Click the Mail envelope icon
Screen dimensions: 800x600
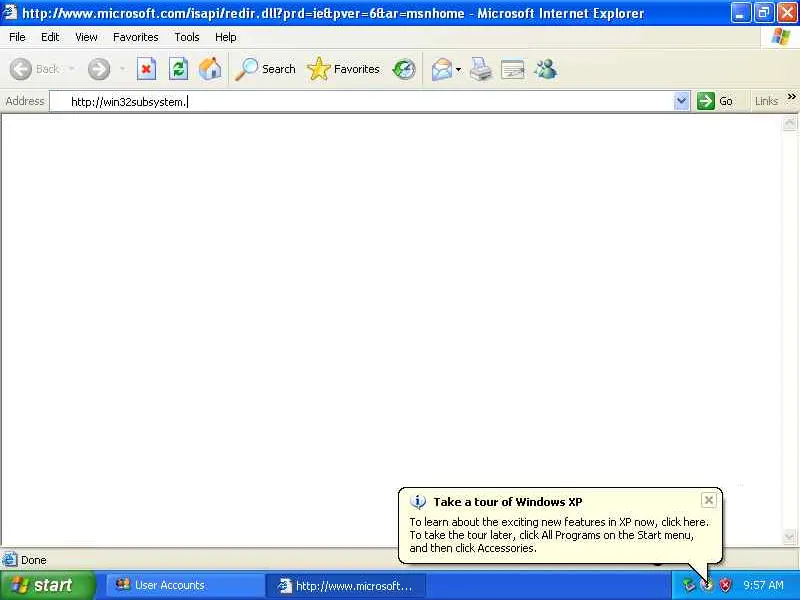point(441,69)
